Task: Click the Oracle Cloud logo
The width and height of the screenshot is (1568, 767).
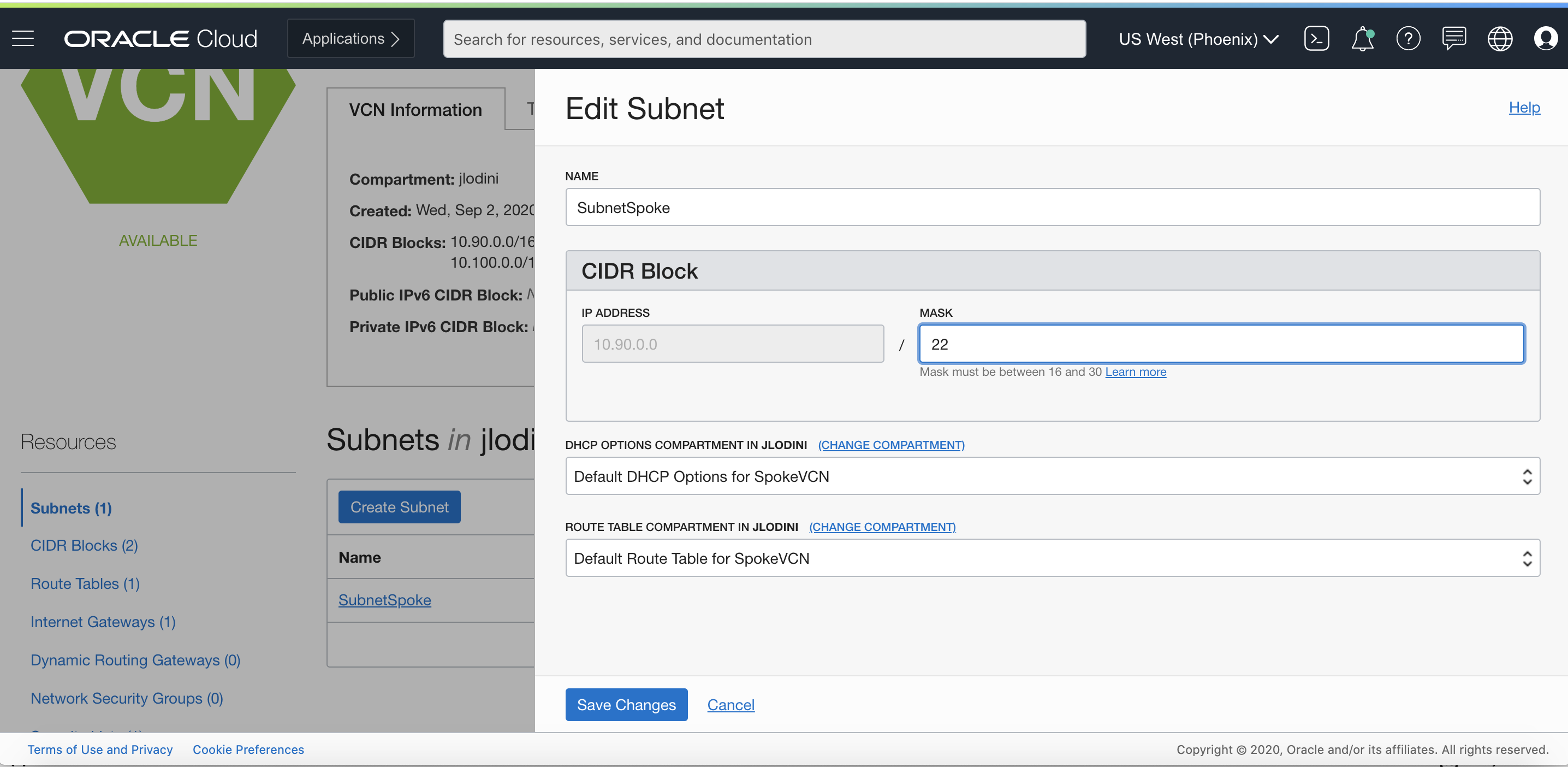Action: coord(161,39)
